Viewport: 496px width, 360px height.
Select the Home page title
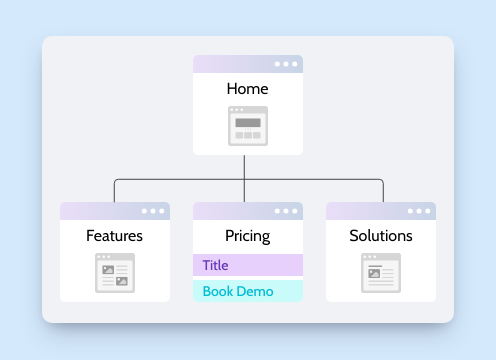[x=248, y=89]
